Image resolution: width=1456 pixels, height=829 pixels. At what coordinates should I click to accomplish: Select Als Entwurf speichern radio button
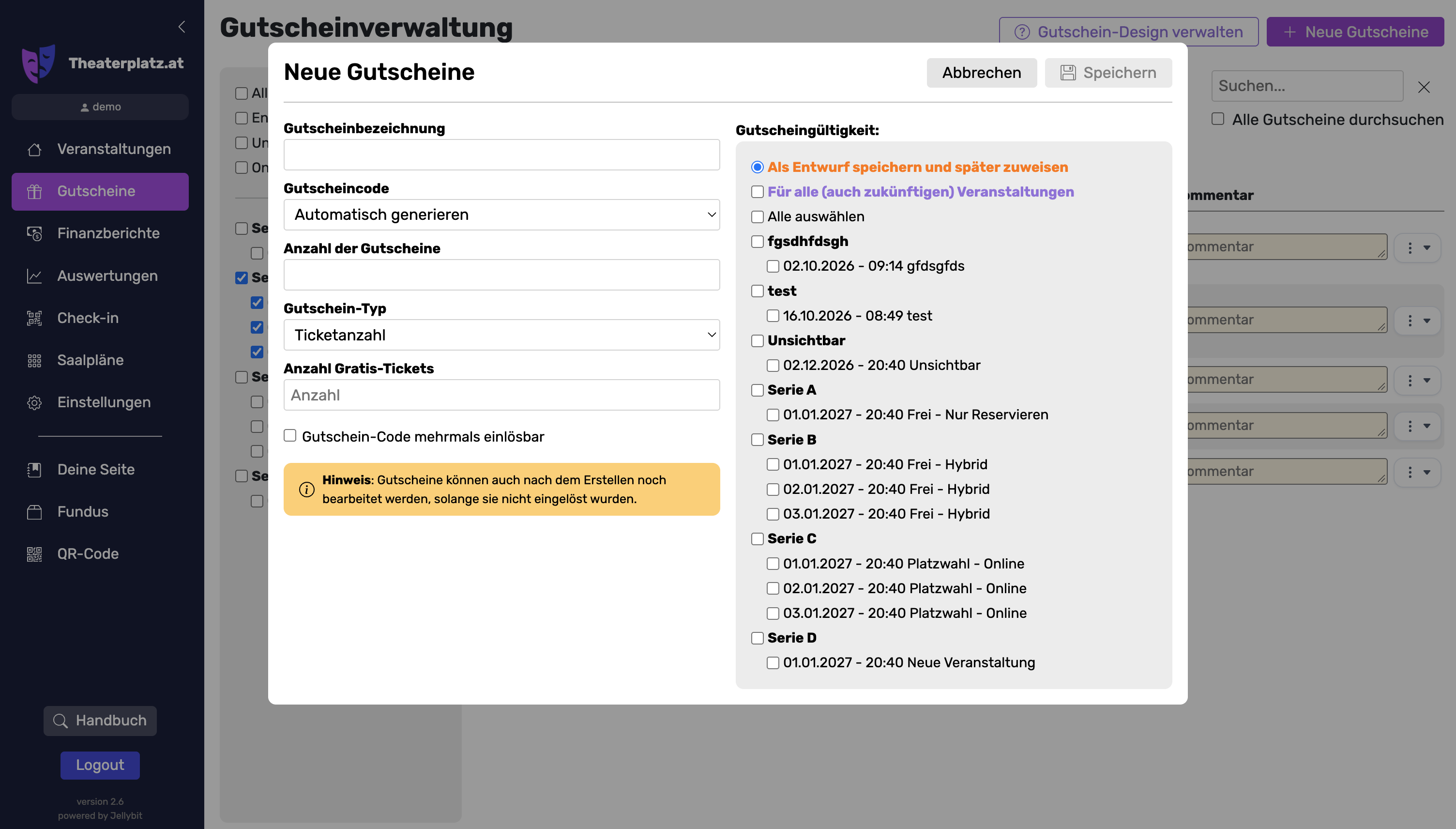(758, 167)
